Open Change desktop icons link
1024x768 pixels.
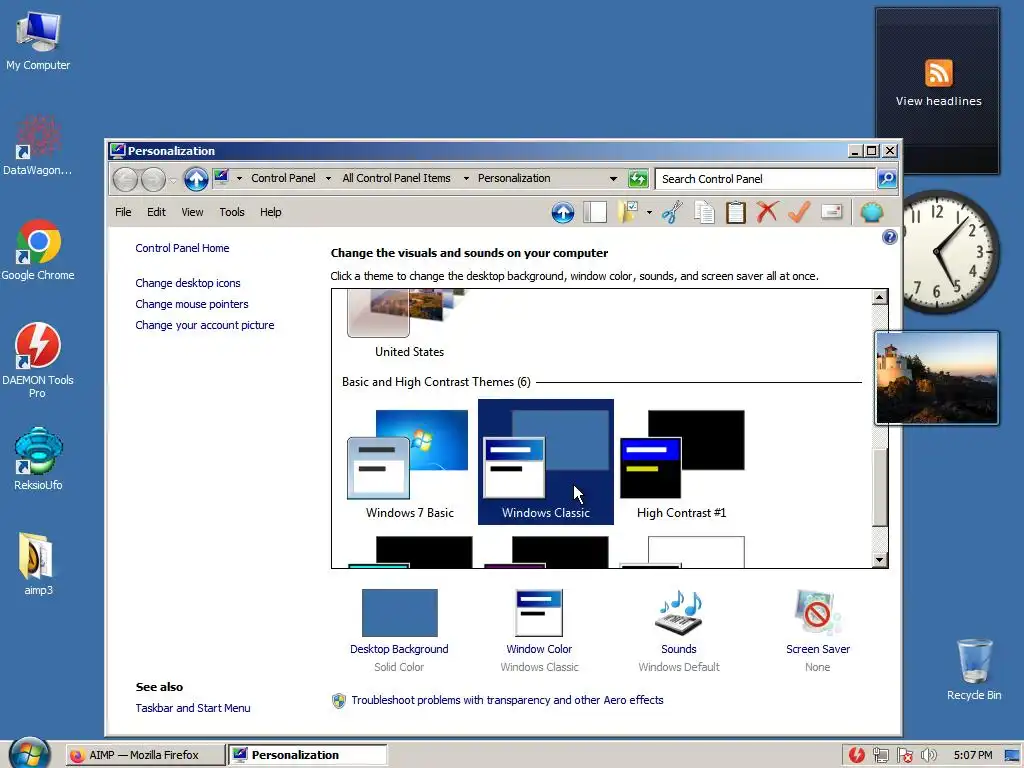point(187,283)
